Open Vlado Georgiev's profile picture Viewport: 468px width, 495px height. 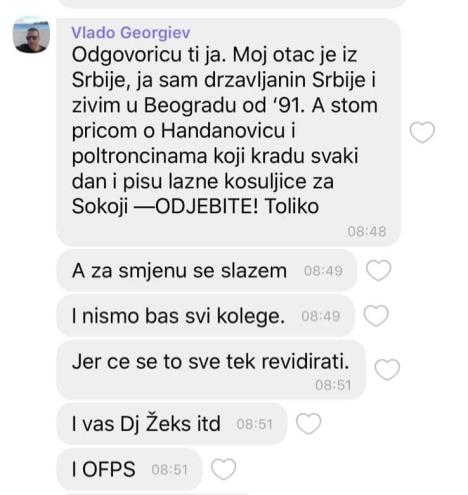pos(31,35)
